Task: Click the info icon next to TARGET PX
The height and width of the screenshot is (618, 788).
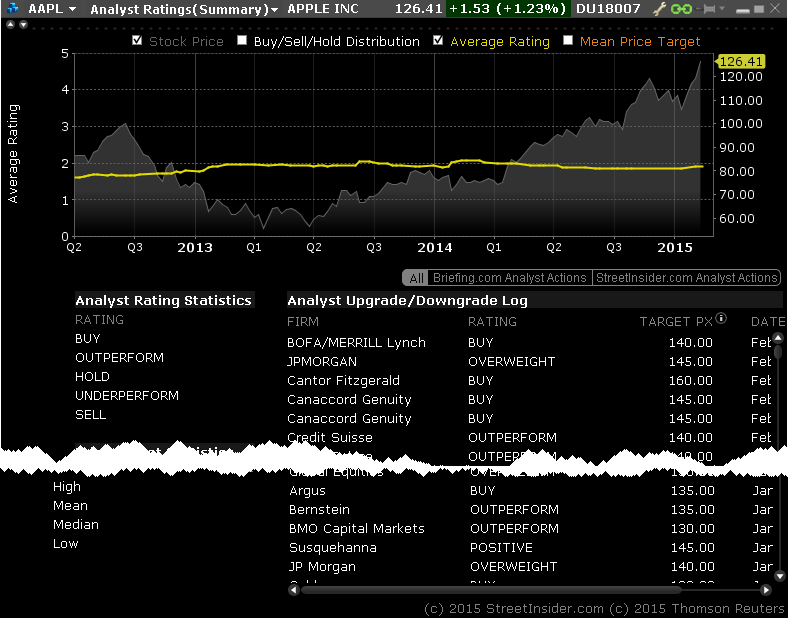Action: click(x=721, y=318)
